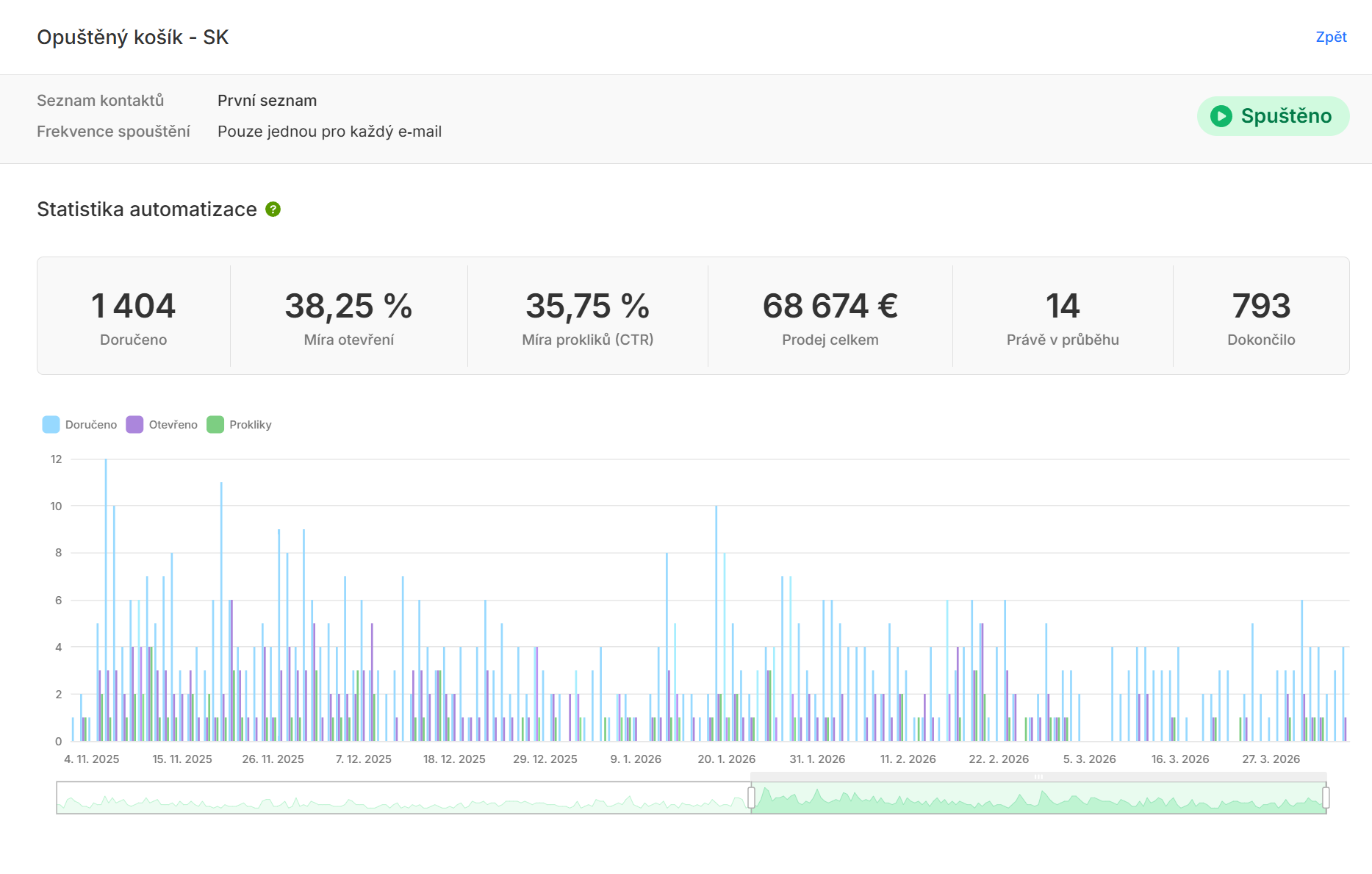Click the 14 Právě v průběhu value

coord(1063,306)
